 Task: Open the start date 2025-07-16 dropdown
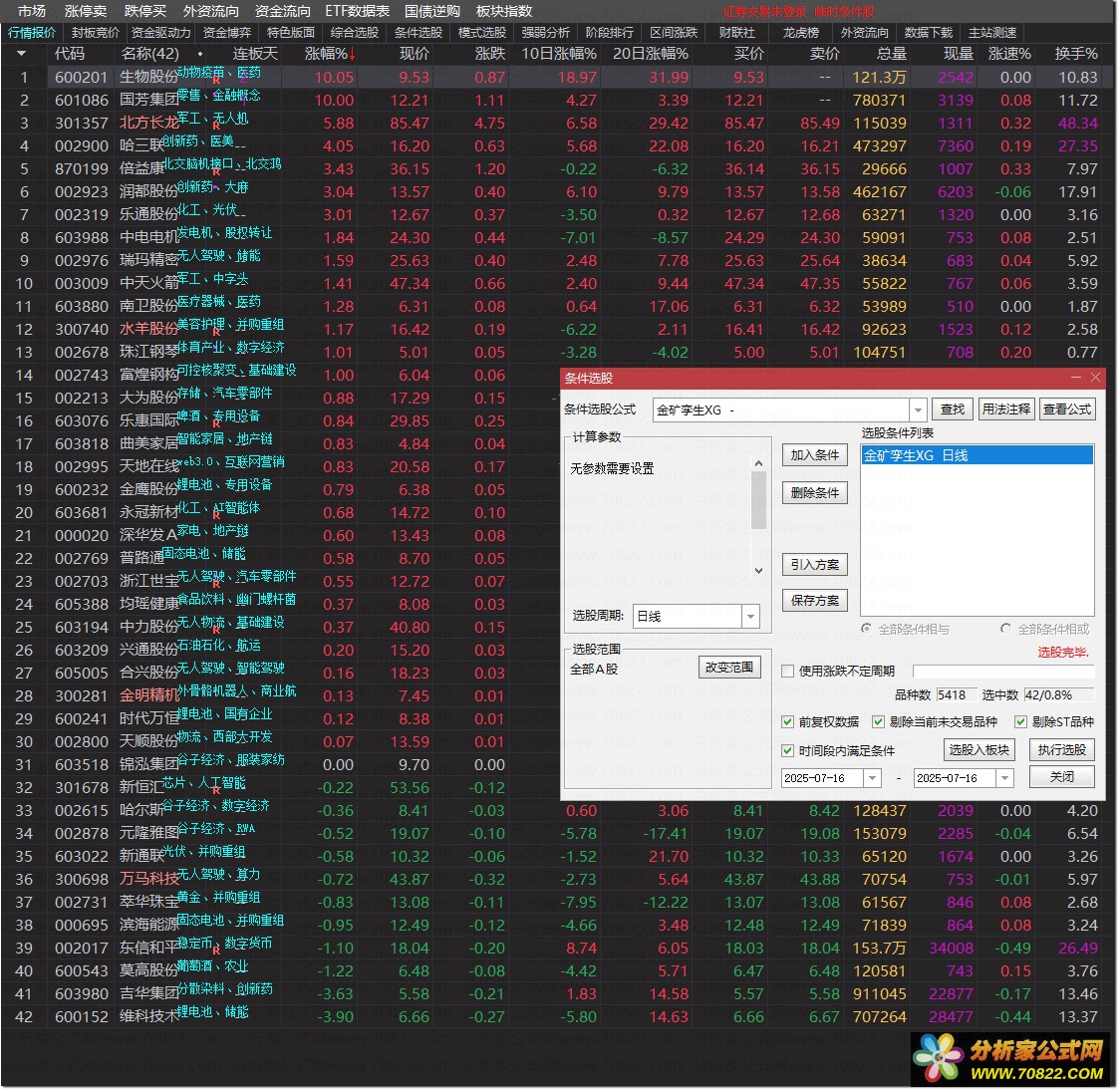(x=872, y=778)
